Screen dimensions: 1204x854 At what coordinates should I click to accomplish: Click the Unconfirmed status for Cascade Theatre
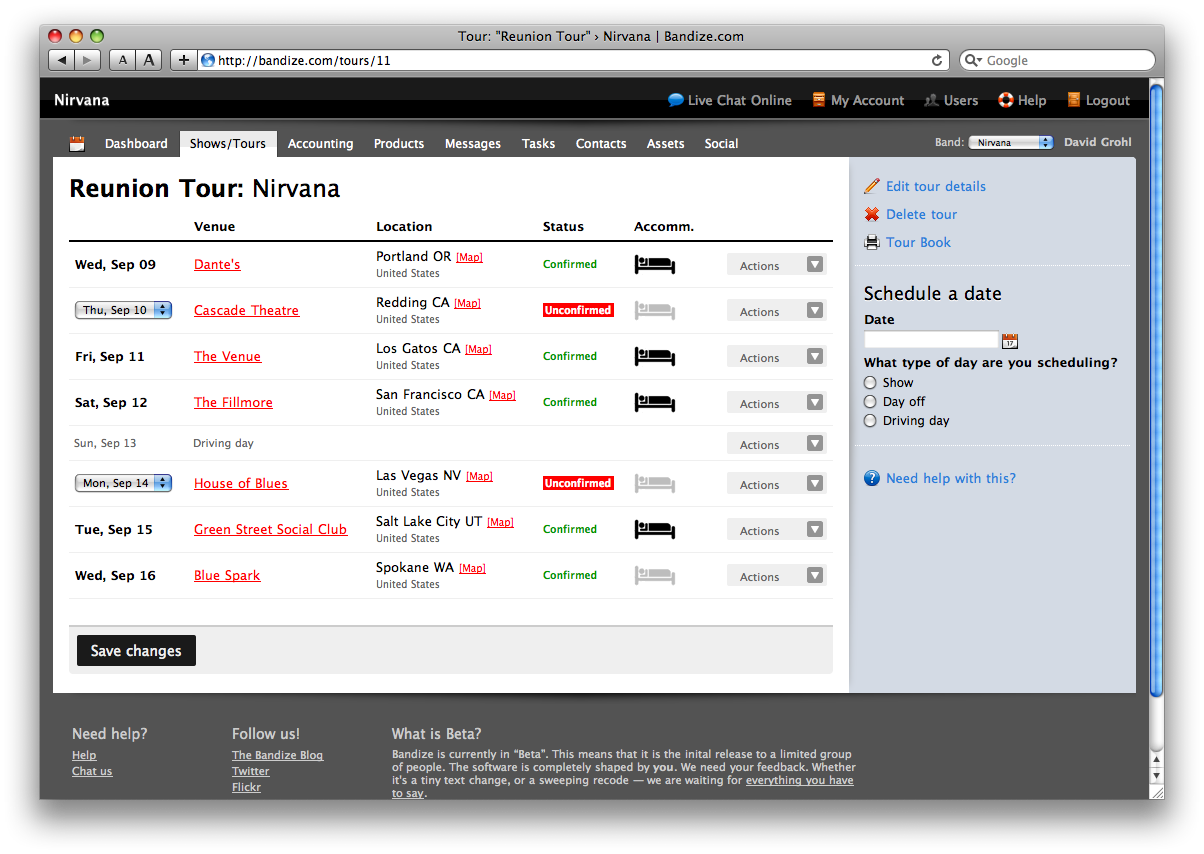coord(578,310)
